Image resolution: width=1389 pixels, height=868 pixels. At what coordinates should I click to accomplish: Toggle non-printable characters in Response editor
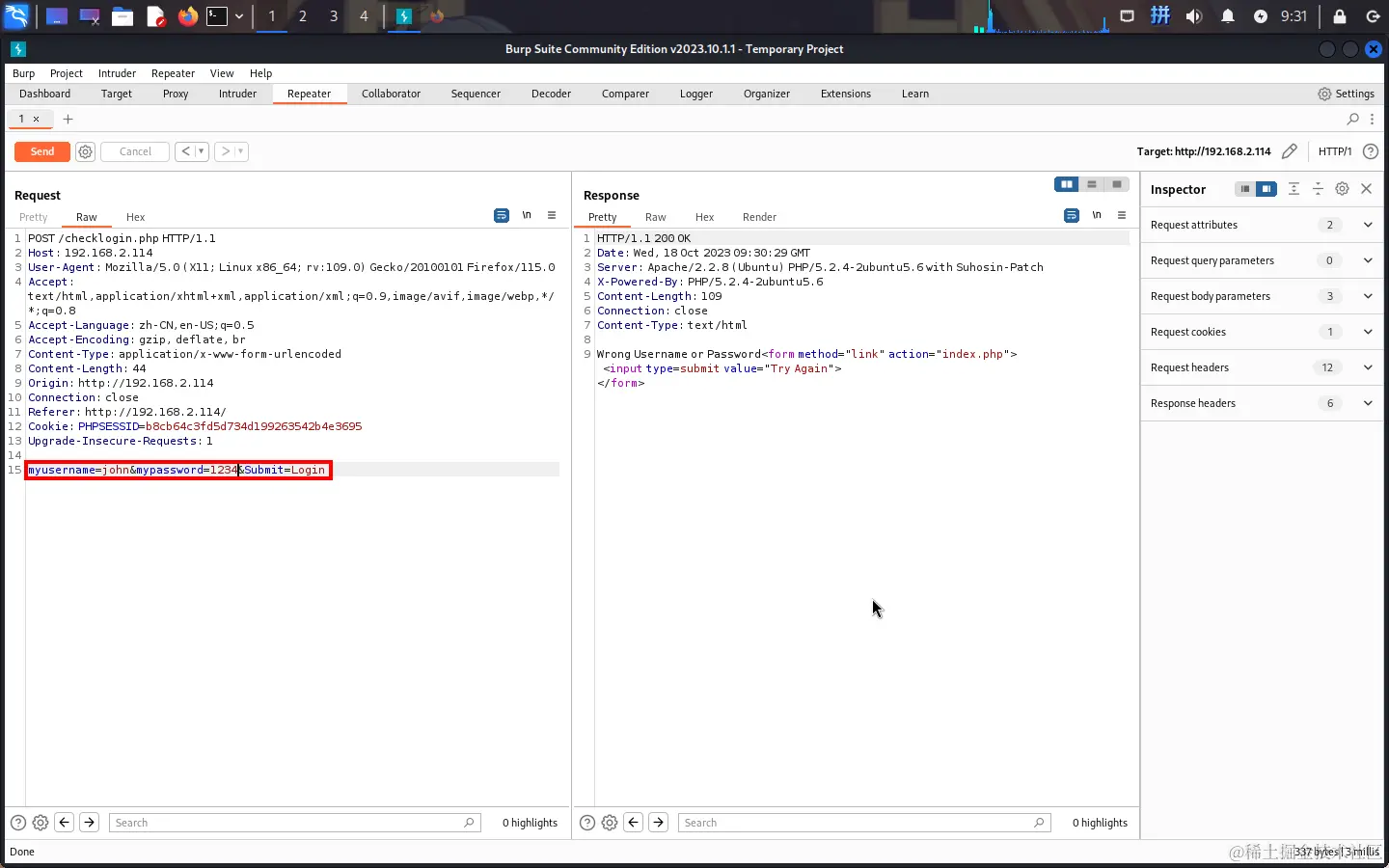(x=1097, y=215)
